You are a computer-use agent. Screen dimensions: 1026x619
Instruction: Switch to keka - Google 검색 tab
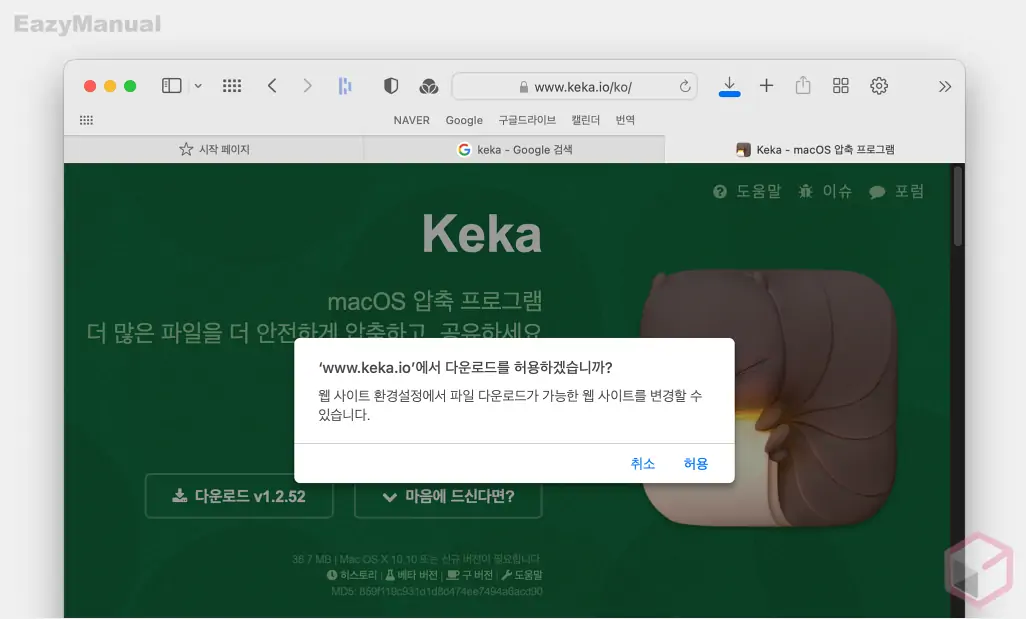pos(514,149)
